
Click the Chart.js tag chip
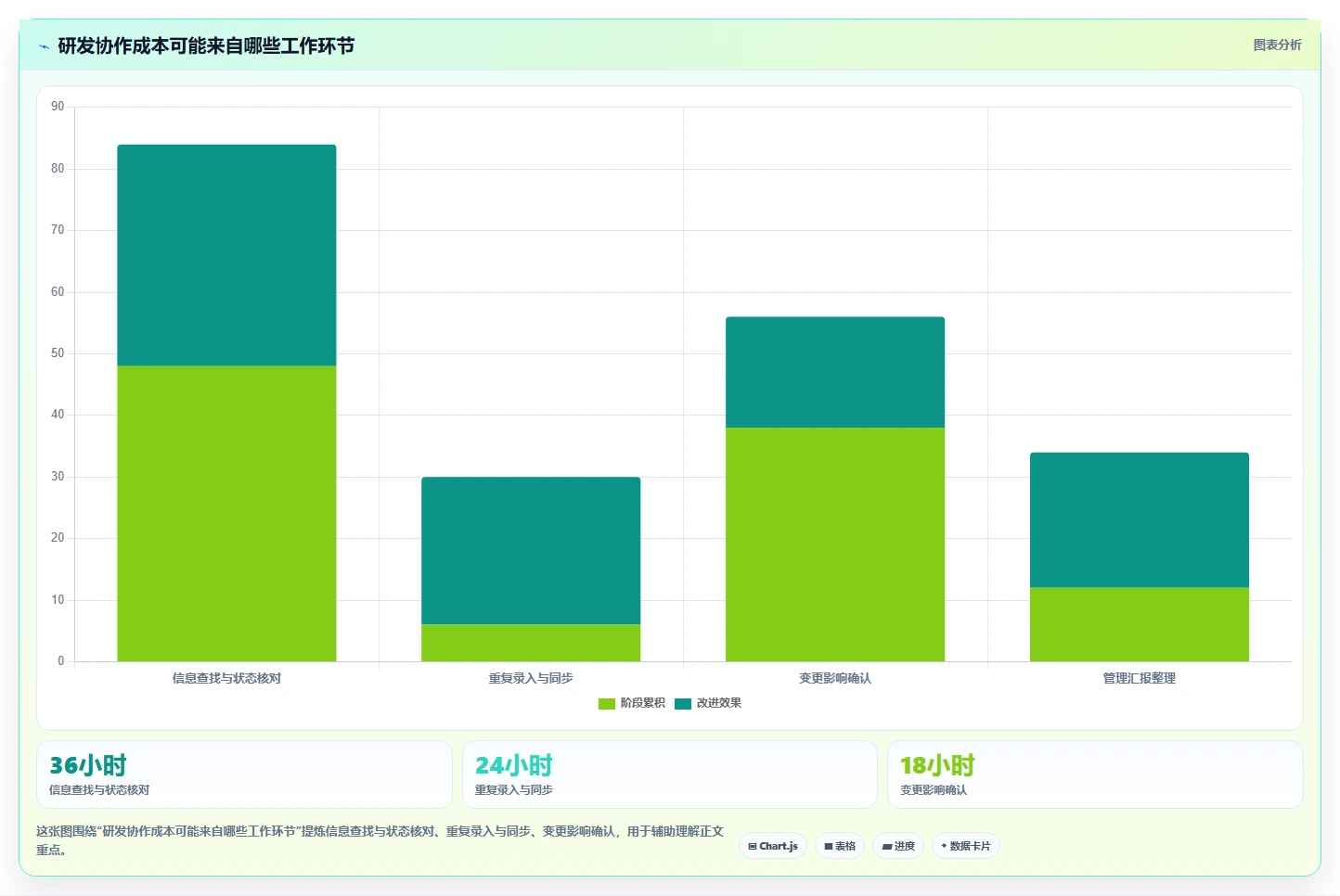773,846
